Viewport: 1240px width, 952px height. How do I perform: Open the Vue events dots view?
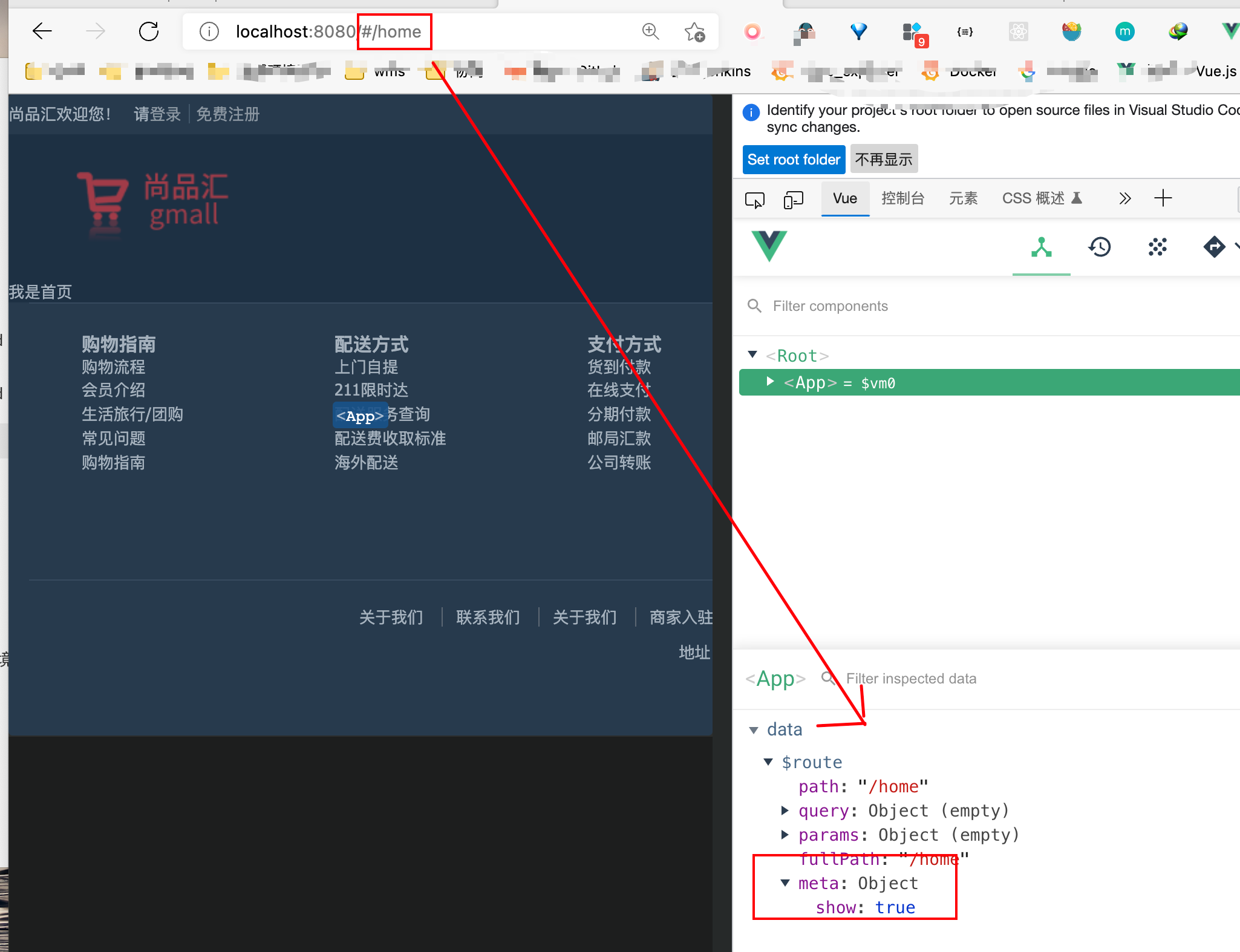pos(1158,247)
